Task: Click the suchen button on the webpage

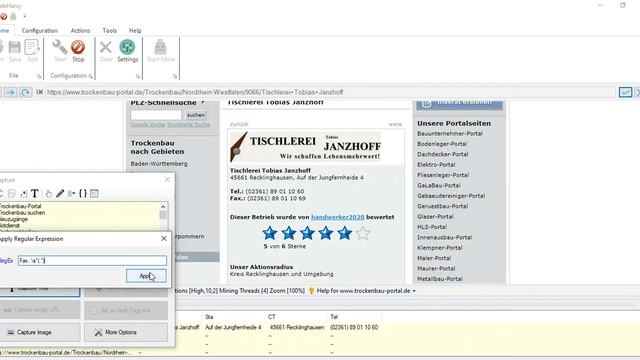Action: coord(196,115)
